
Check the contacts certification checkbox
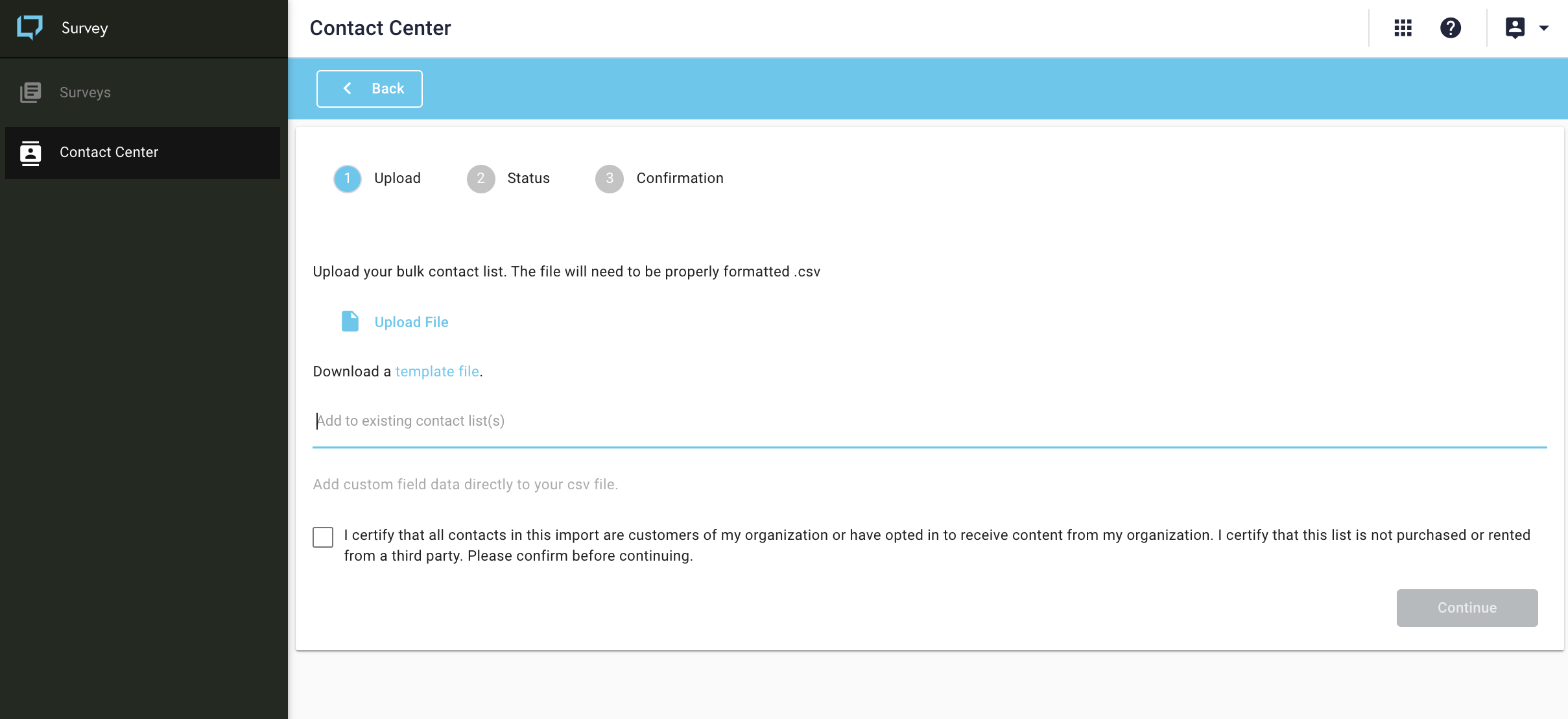[323, 537]
